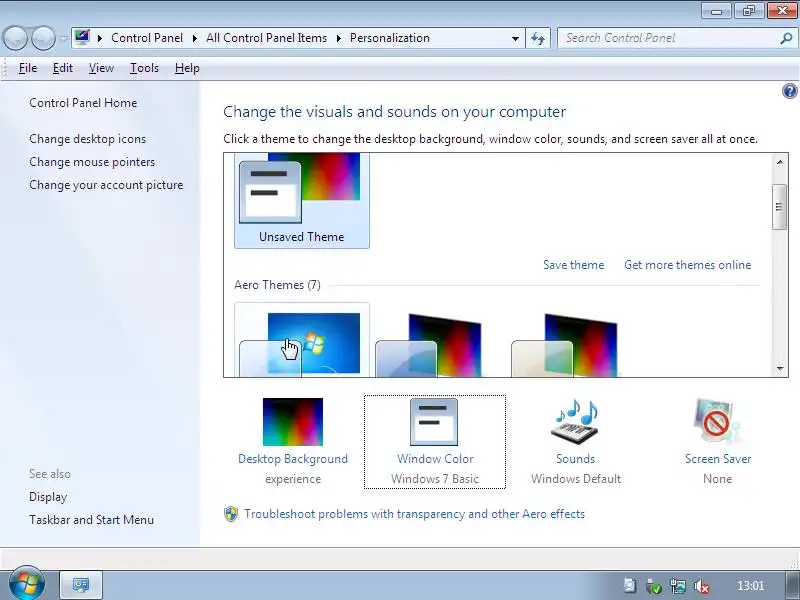The height and width of the screenshot is (600, 800).
Task: Open the View menu
Action: (101, 68)
